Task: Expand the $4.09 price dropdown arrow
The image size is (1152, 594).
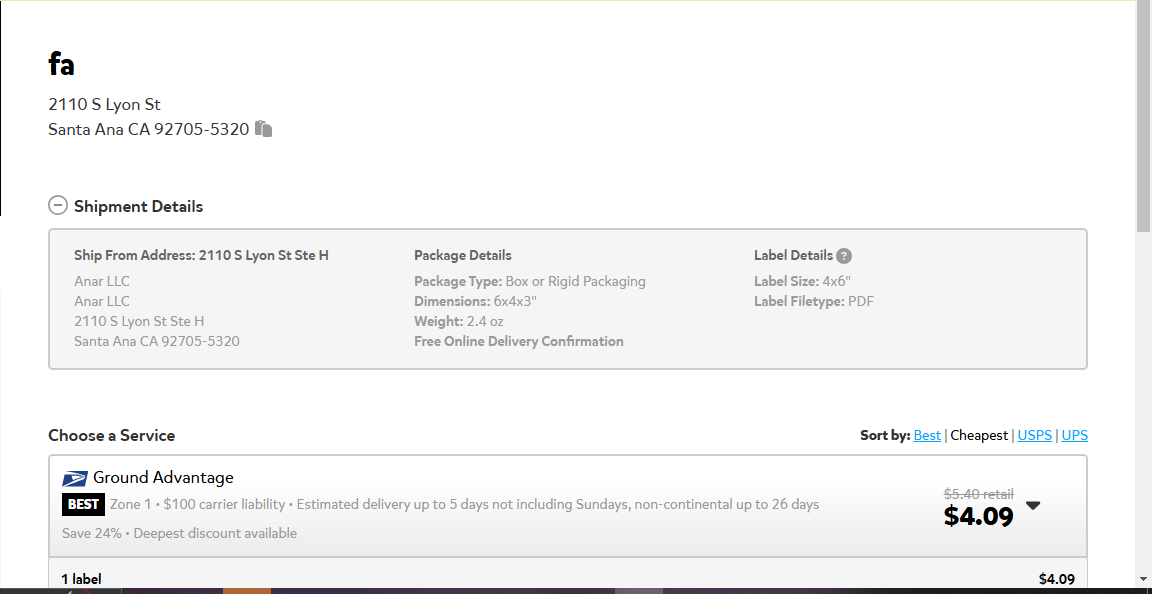Action: click(x=1033, y=506)
